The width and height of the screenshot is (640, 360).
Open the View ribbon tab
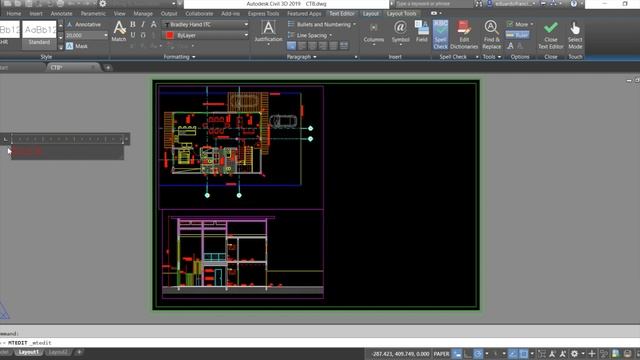tap(120, 13)
